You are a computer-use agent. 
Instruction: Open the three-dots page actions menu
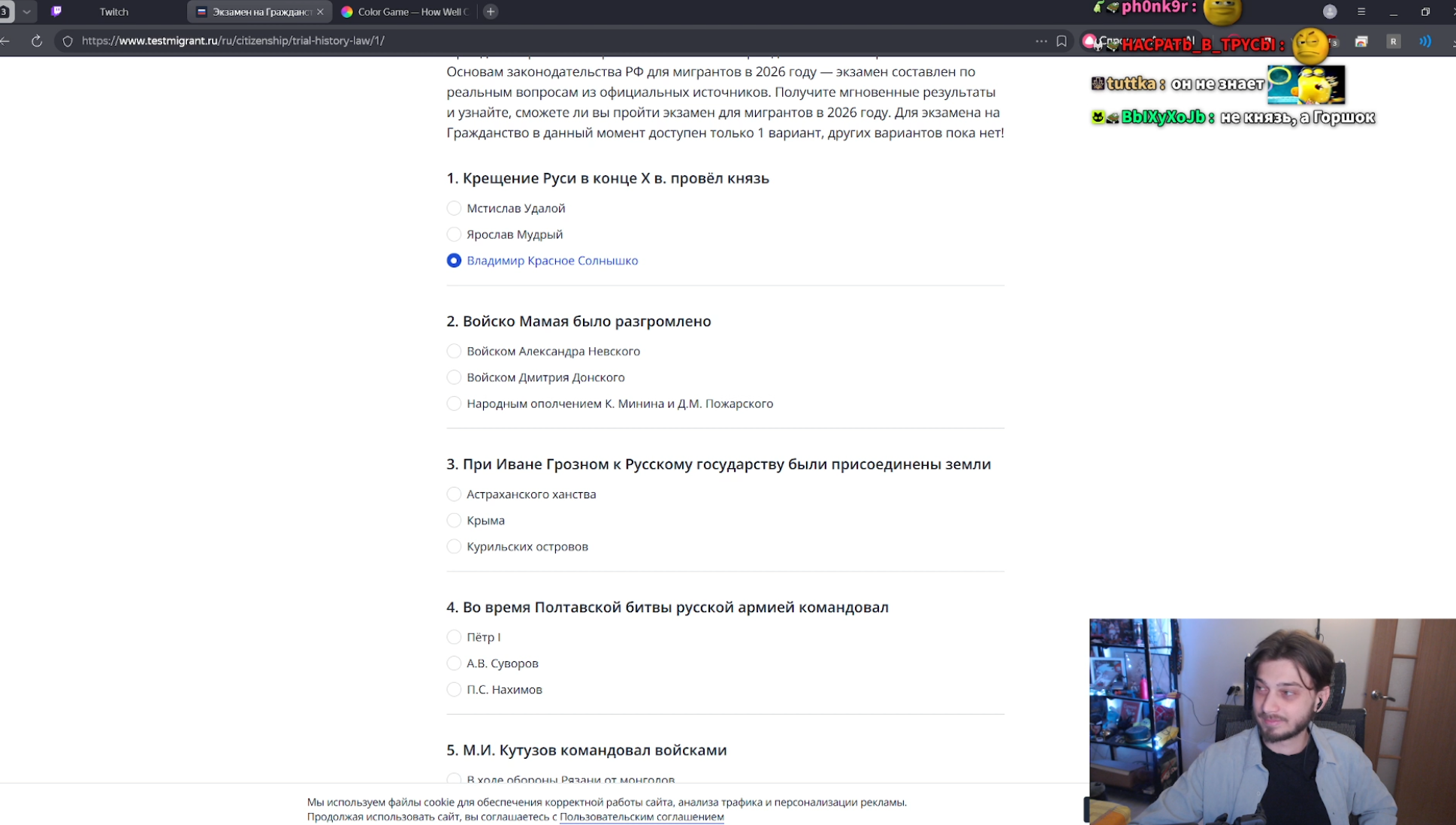coord(1041,41)
